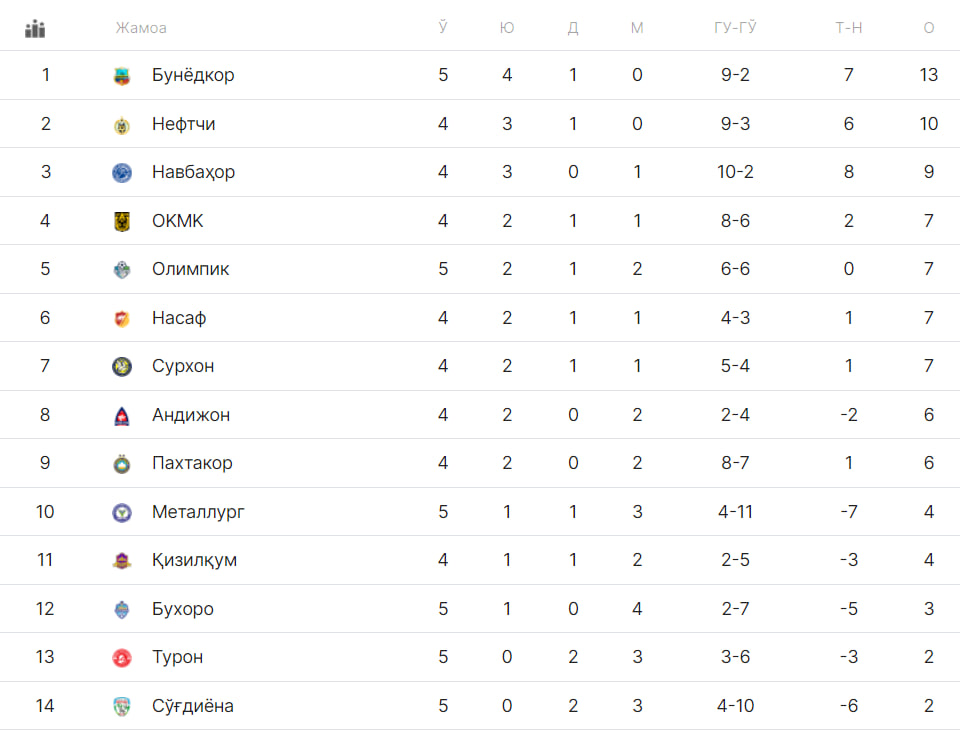
Task: Sort by the Жамоа column header
Action: click(140, 28)
